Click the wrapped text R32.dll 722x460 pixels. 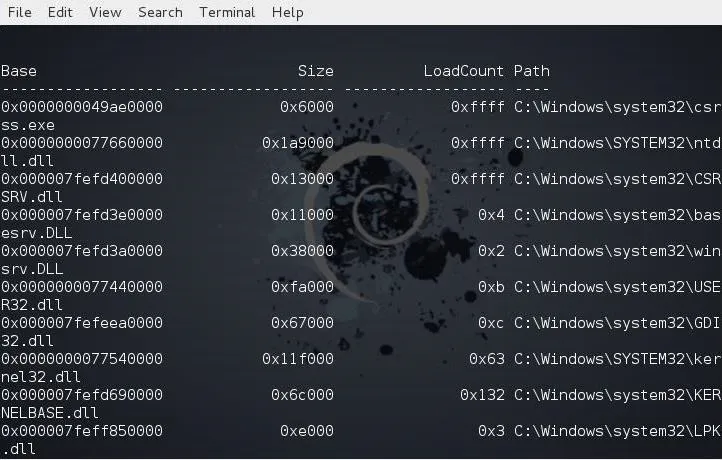click(32, 305)
